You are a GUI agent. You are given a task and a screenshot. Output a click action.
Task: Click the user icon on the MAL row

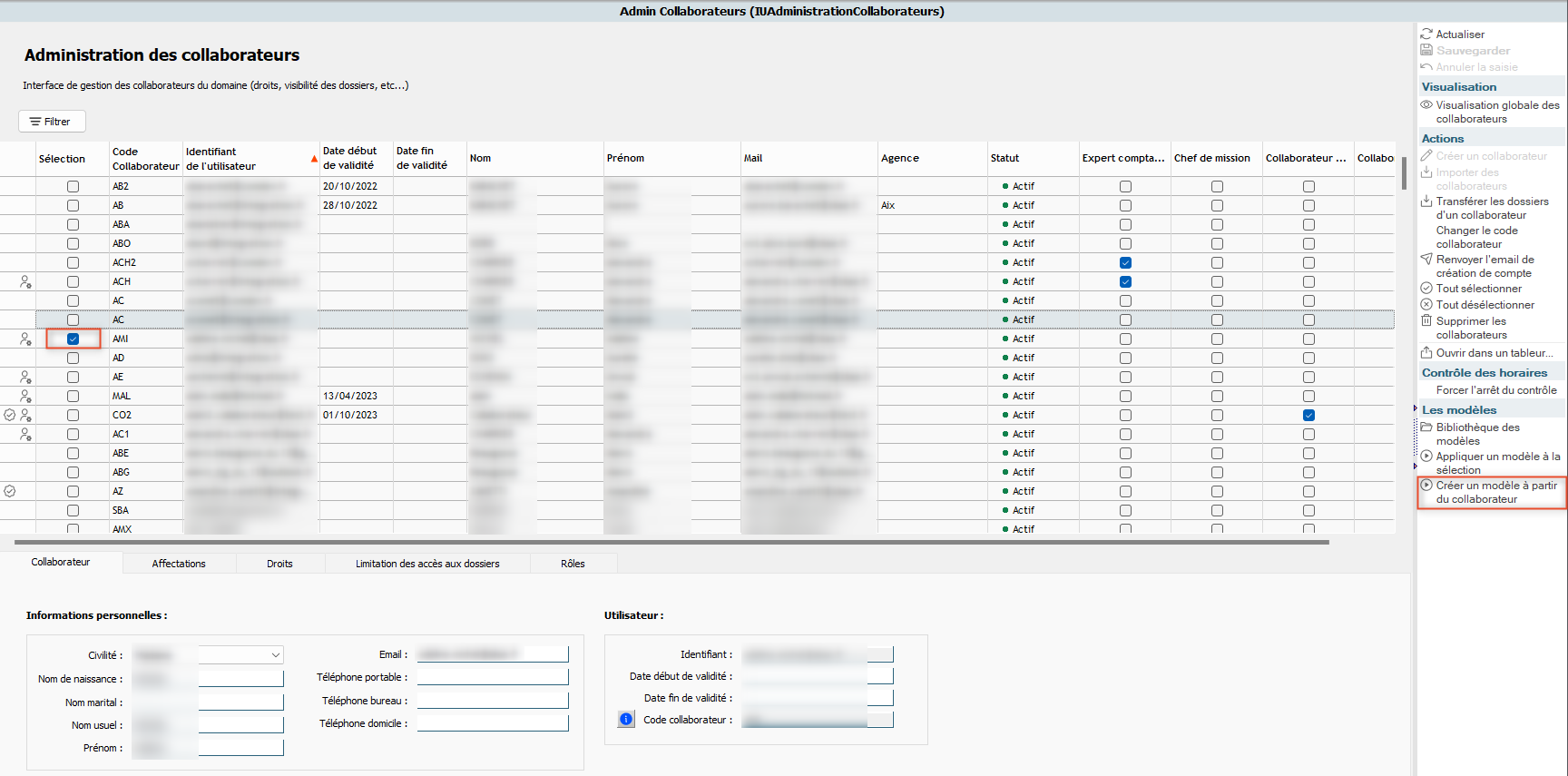pos(25,396)
